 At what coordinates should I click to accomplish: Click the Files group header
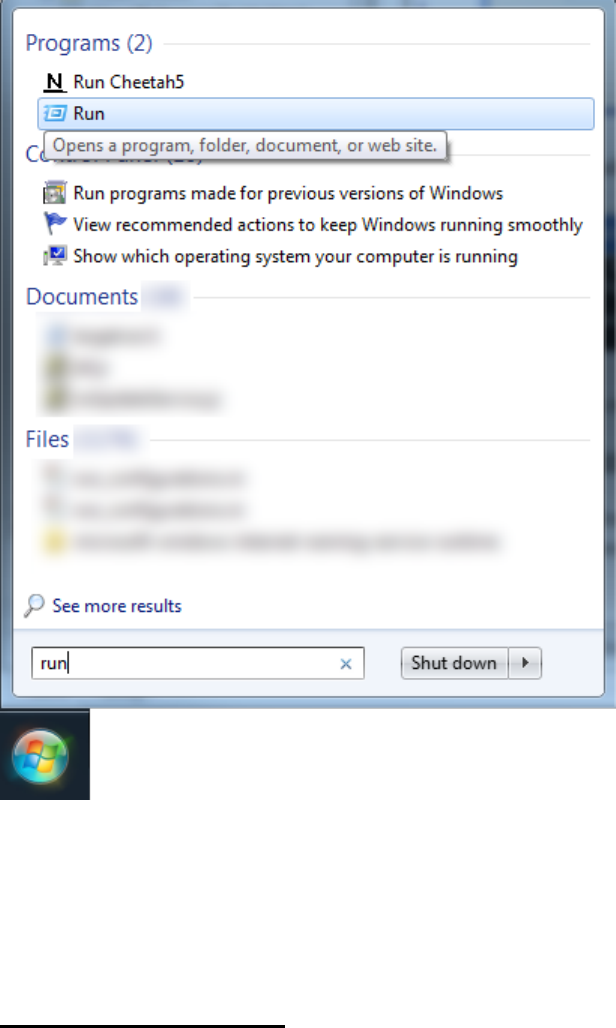click(x=47, y=439)
